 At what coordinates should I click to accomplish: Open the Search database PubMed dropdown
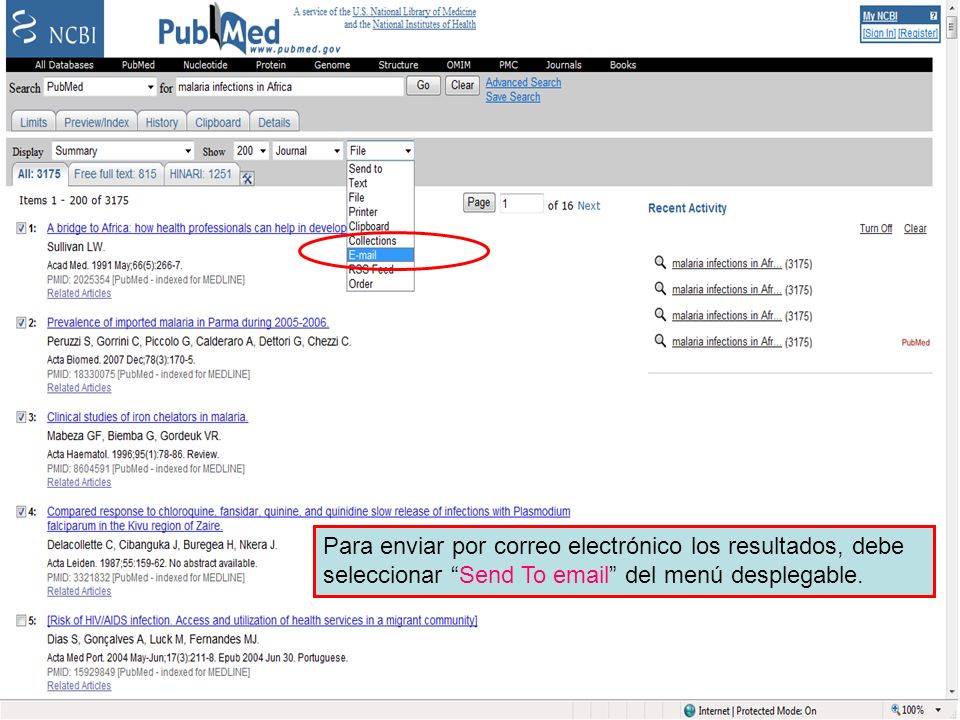(x=100, y=87)
